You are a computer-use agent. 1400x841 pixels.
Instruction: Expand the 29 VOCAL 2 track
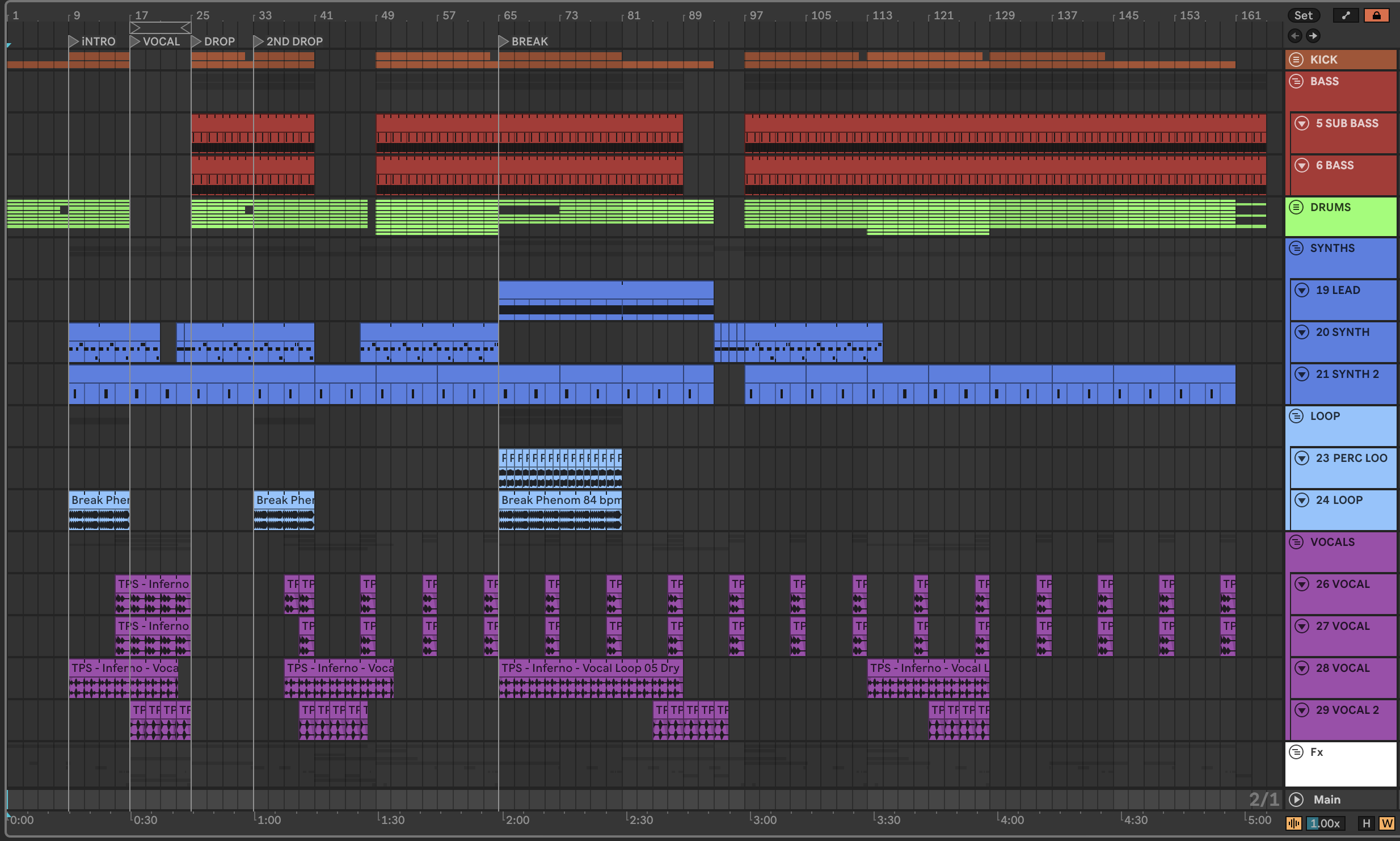1302,710
